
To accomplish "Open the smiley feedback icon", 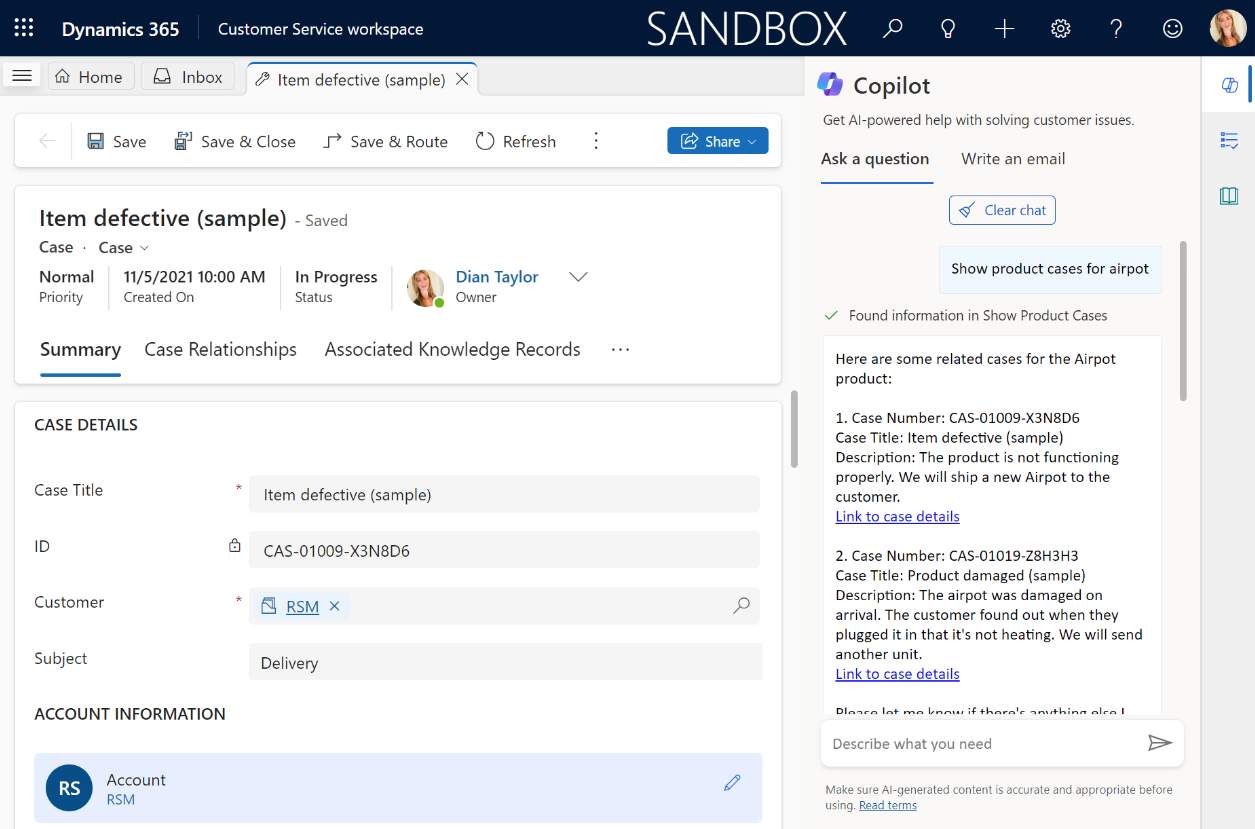I will (1172, 28).
